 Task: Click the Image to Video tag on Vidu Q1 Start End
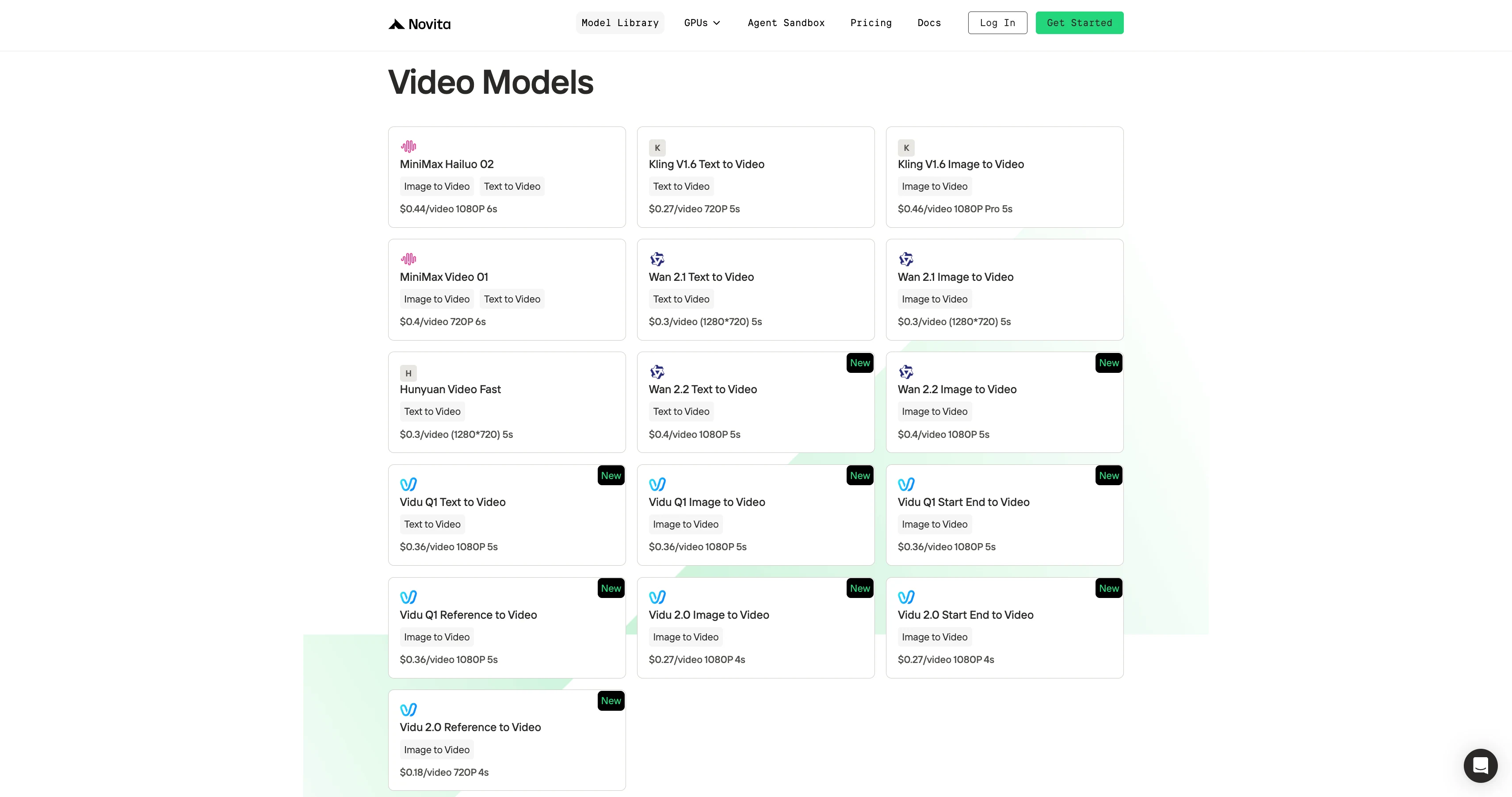pos(935,525)
